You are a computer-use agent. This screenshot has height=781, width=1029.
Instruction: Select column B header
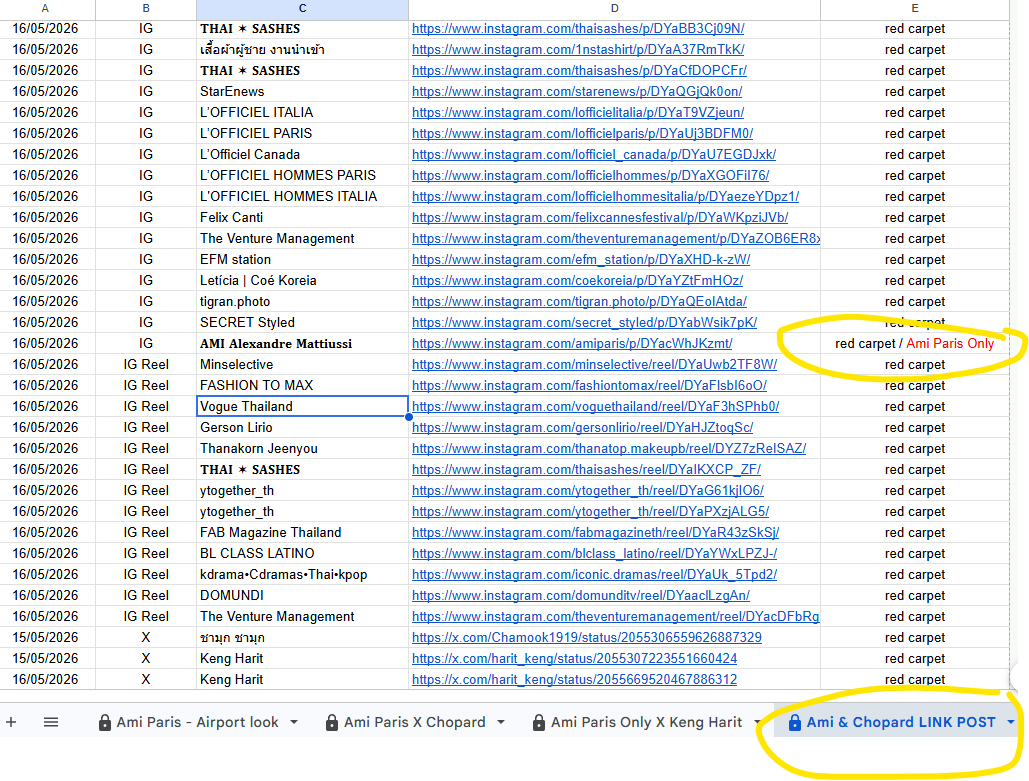(x=146, y=9)
